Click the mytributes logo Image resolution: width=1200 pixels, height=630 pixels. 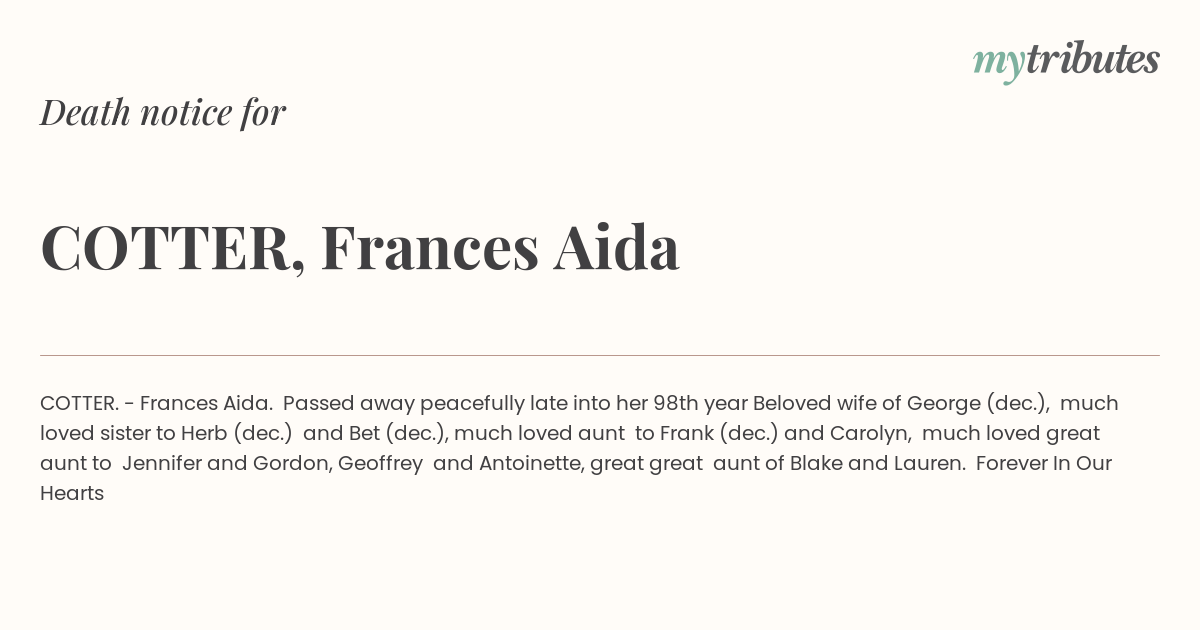coord(1066,61)
